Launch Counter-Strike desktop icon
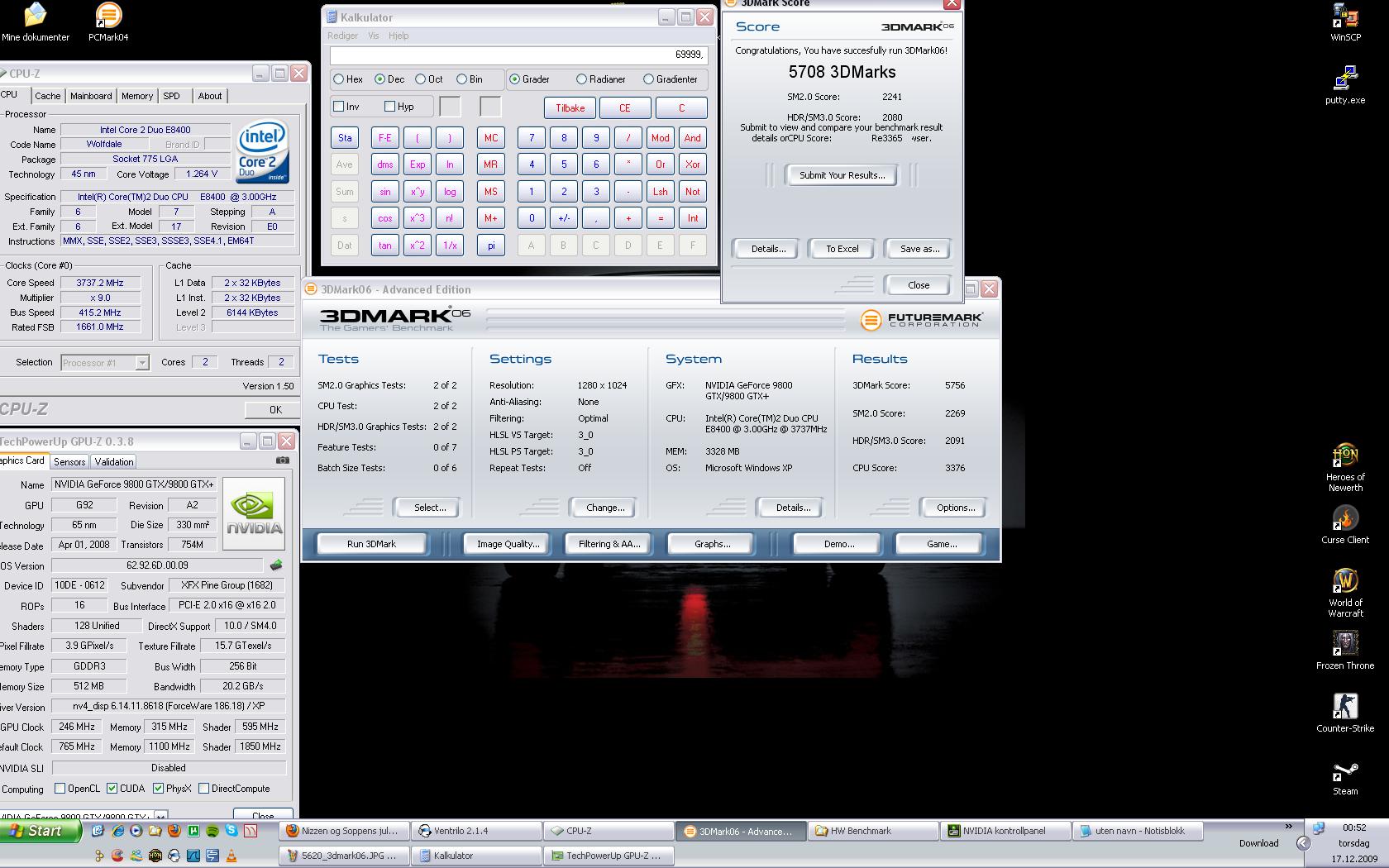1389x868 pixels. (x=1345, y=713)
